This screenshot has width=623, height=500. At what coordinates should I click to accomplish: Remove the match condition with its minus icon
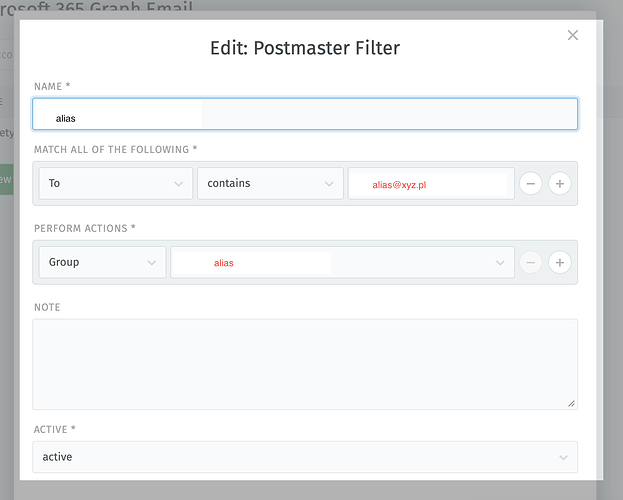[x=531, y=184]
